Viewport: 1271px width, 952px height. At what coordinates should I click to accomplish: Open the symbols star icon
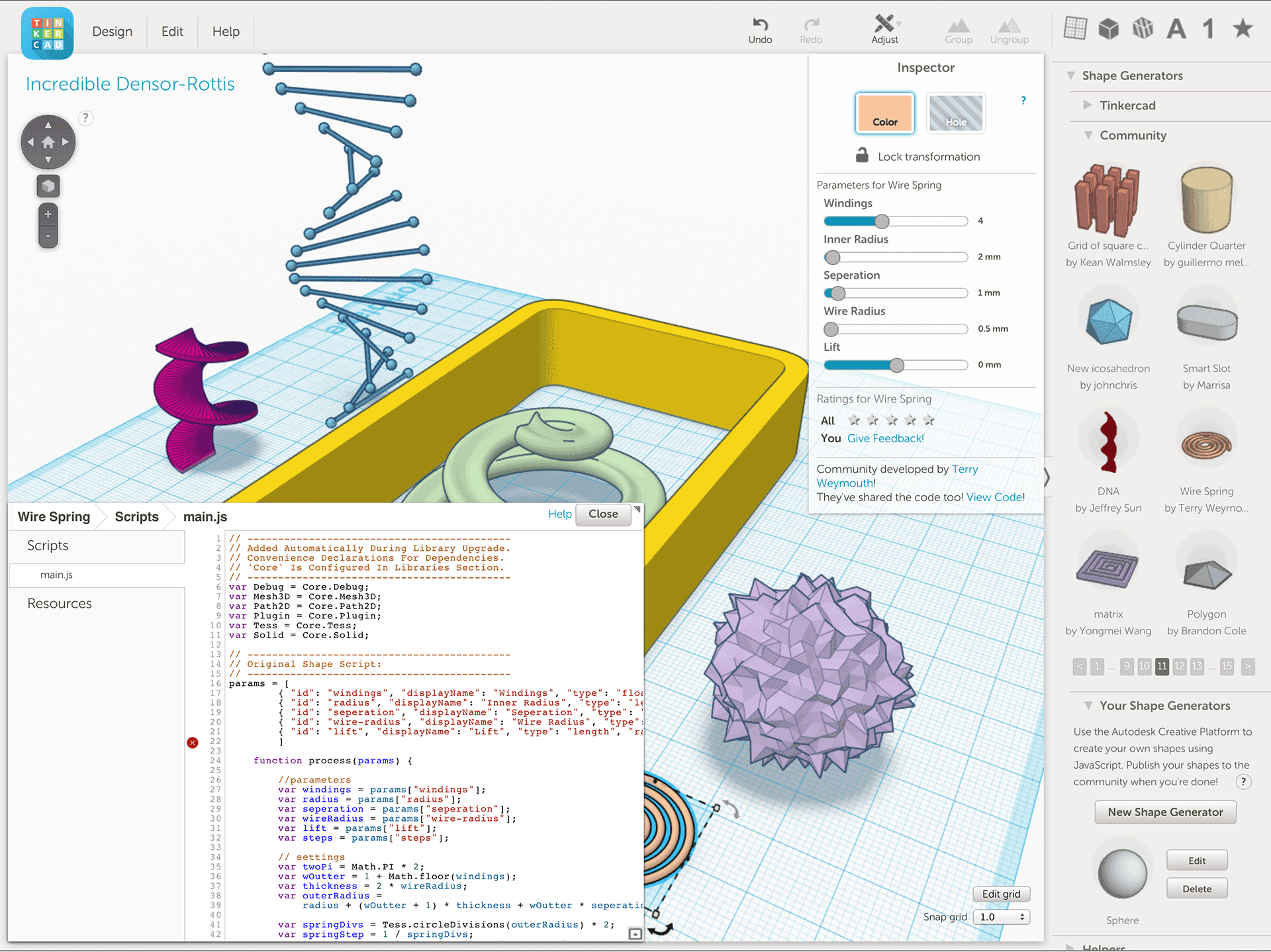[x=1243, y=28]
